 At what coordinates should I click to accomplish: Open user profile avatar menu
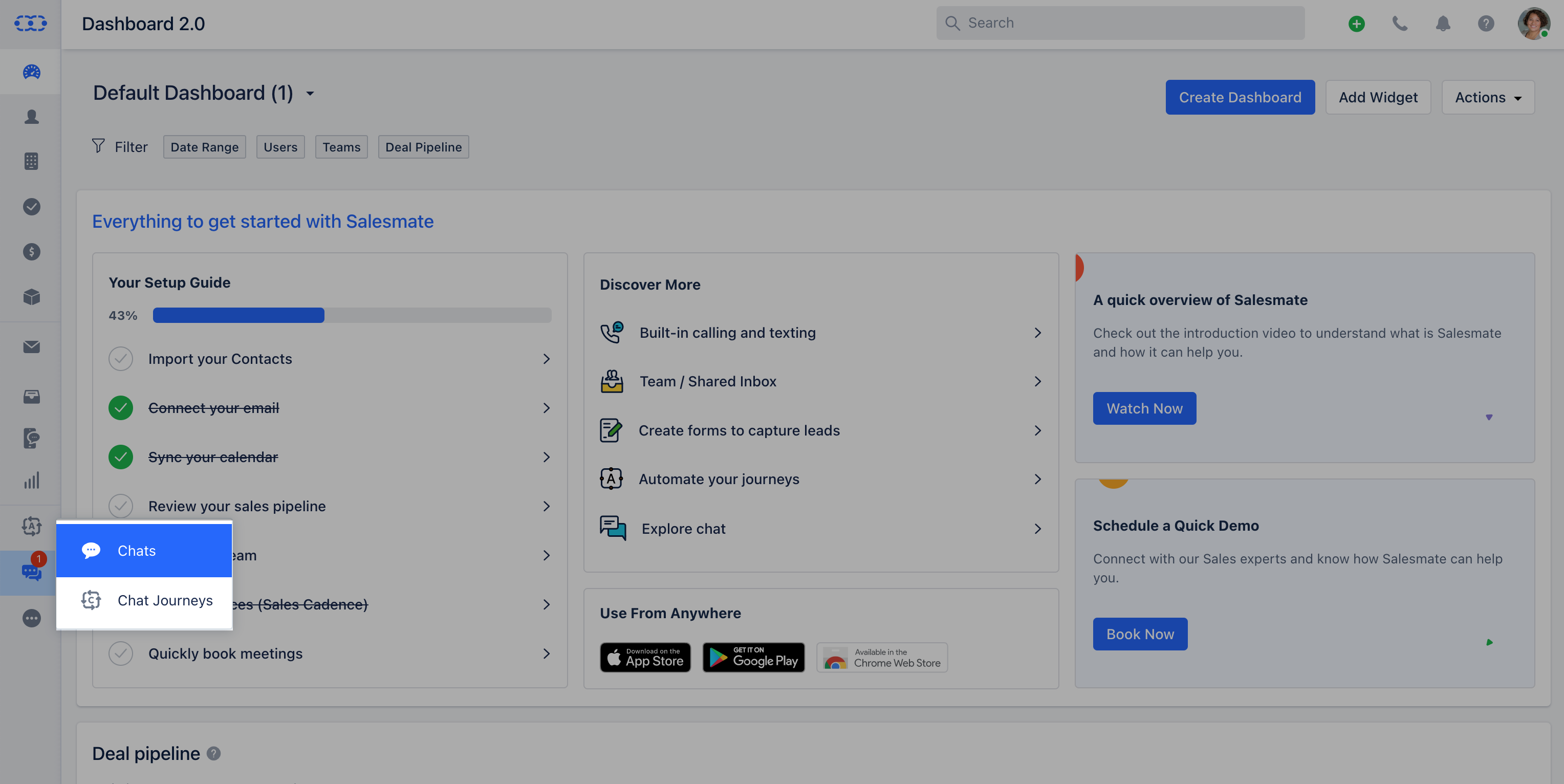click(1534, 24)
